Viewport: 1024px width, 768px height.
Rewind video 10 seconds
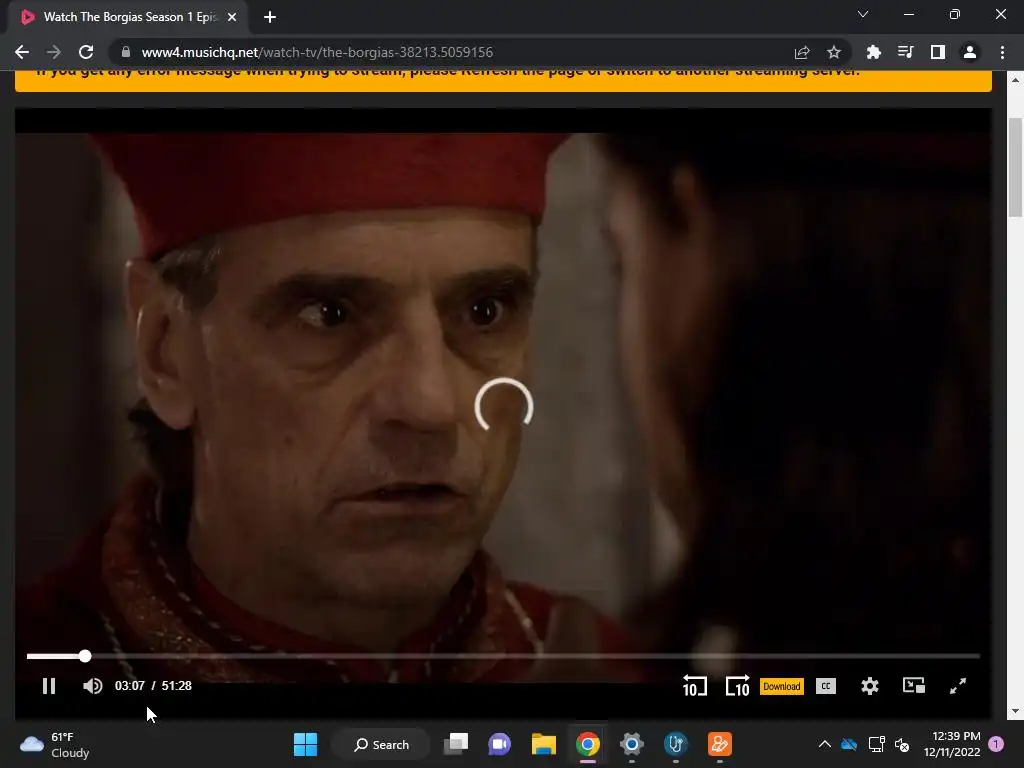694,686
